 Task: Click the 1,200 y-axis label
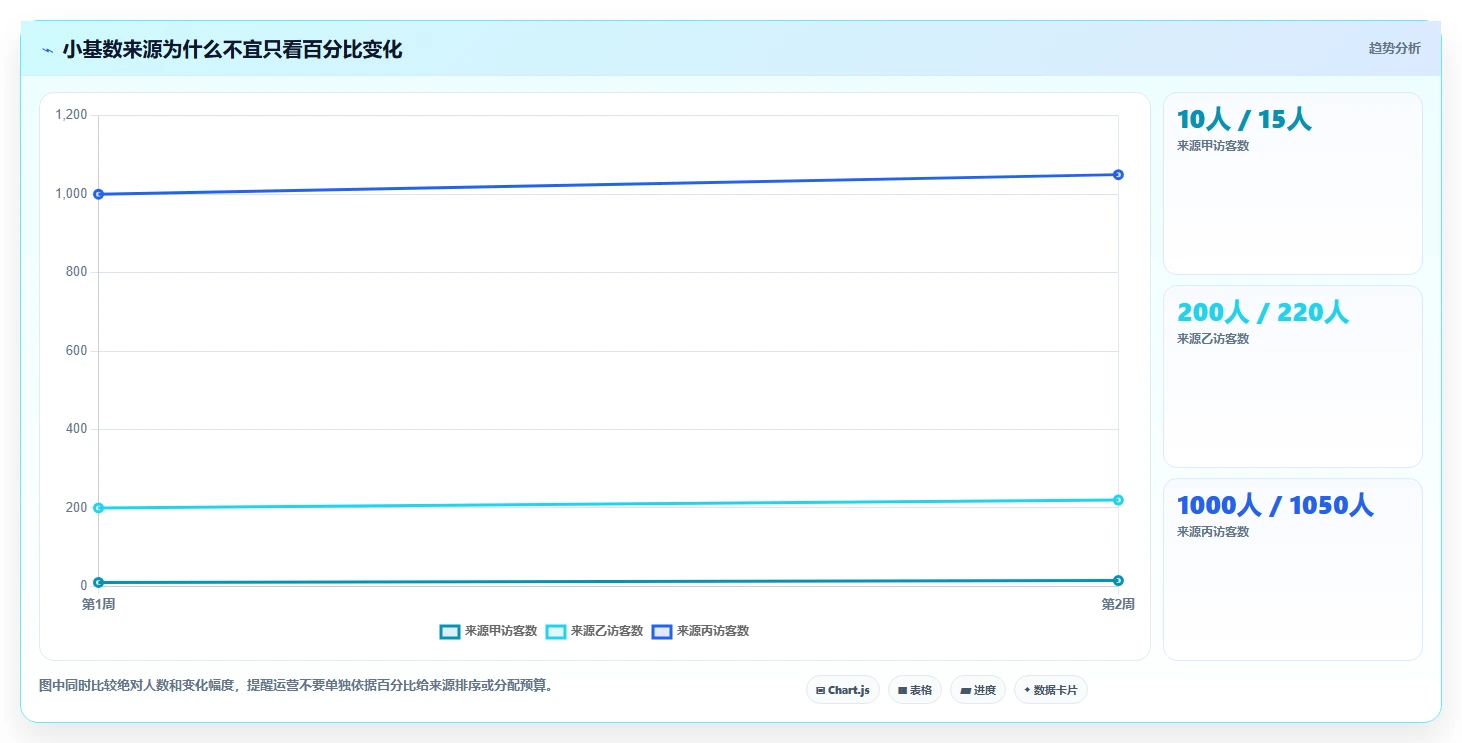point(72,115)
